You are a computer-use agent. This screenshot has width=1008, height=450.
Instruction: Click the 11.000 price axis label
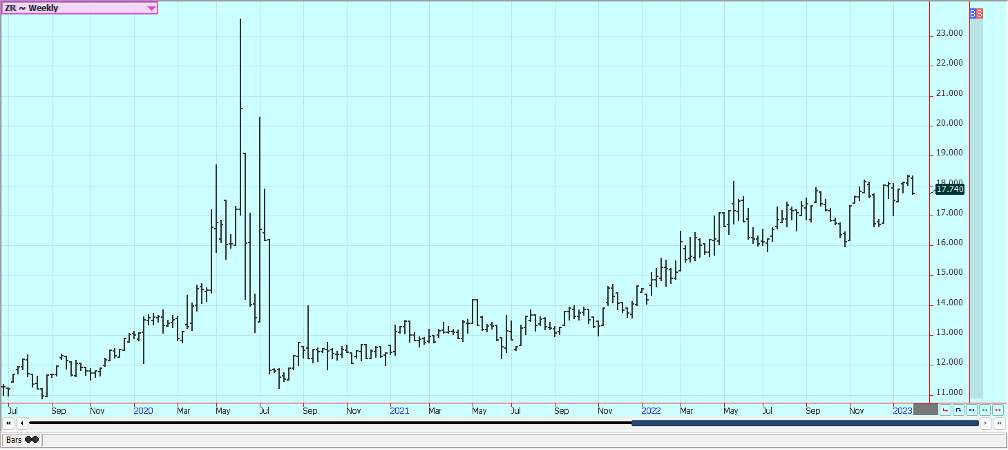click(x=949, y=392)
